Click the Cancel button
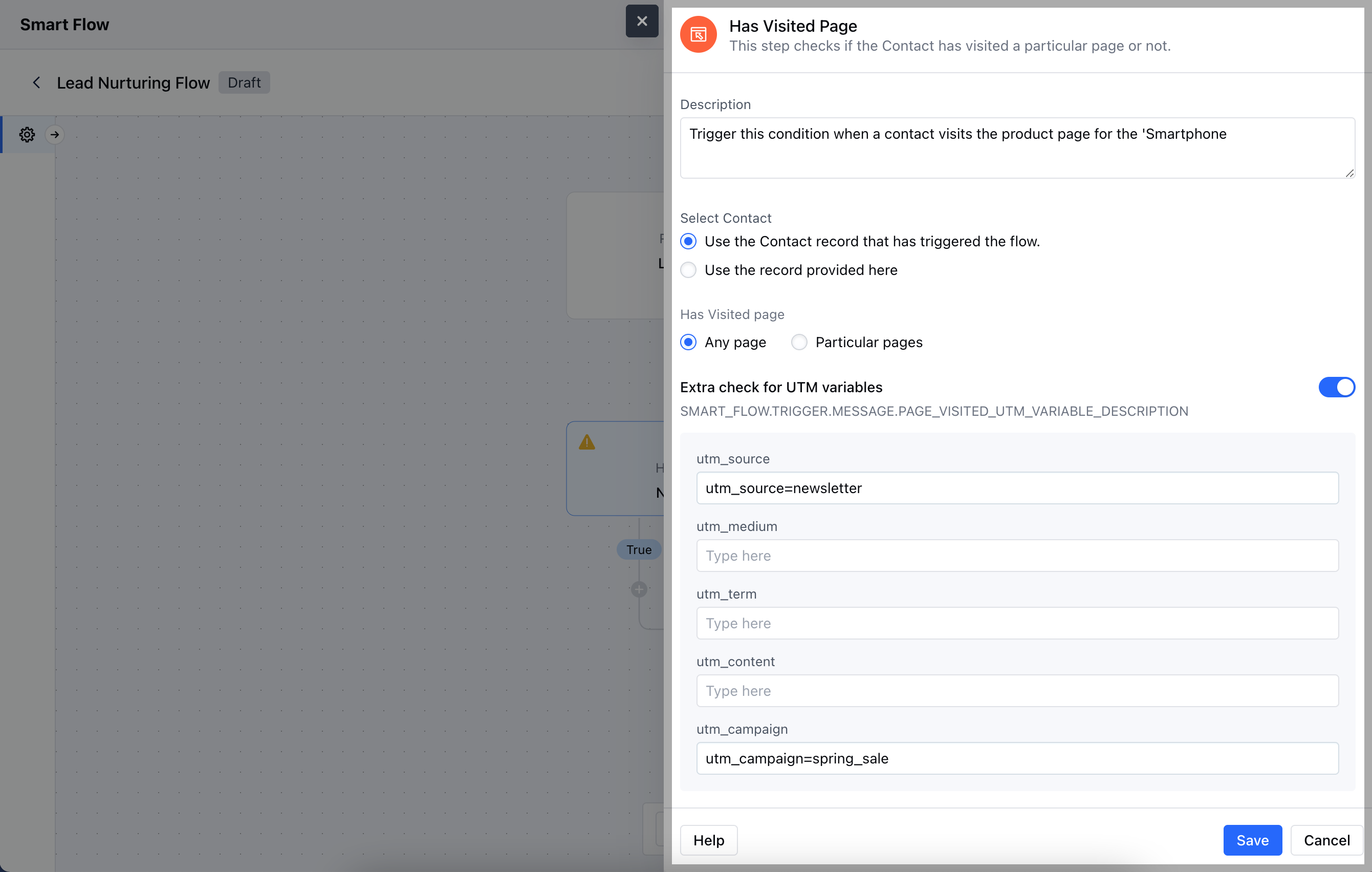Screen dimensions: 1372x872 click(x=1326, y=840)
